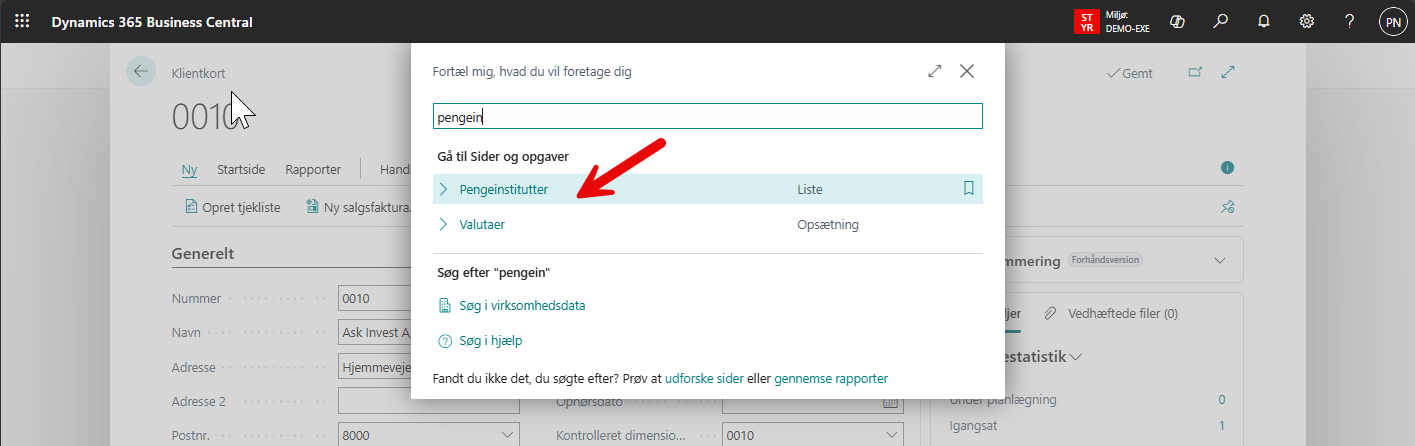Screen dimensions: 1415x446
Task: Expand the search dialog to full size
Action: pos(934,71)
